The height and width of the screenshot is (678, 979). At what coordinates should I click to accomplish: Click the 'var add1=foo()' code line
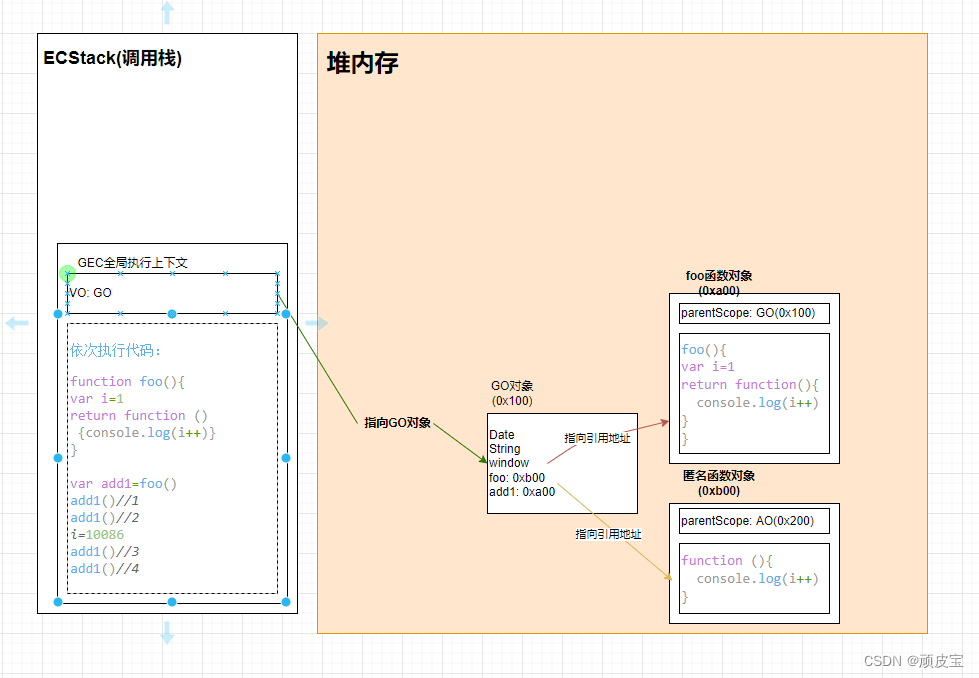click(x=124, y=484)
